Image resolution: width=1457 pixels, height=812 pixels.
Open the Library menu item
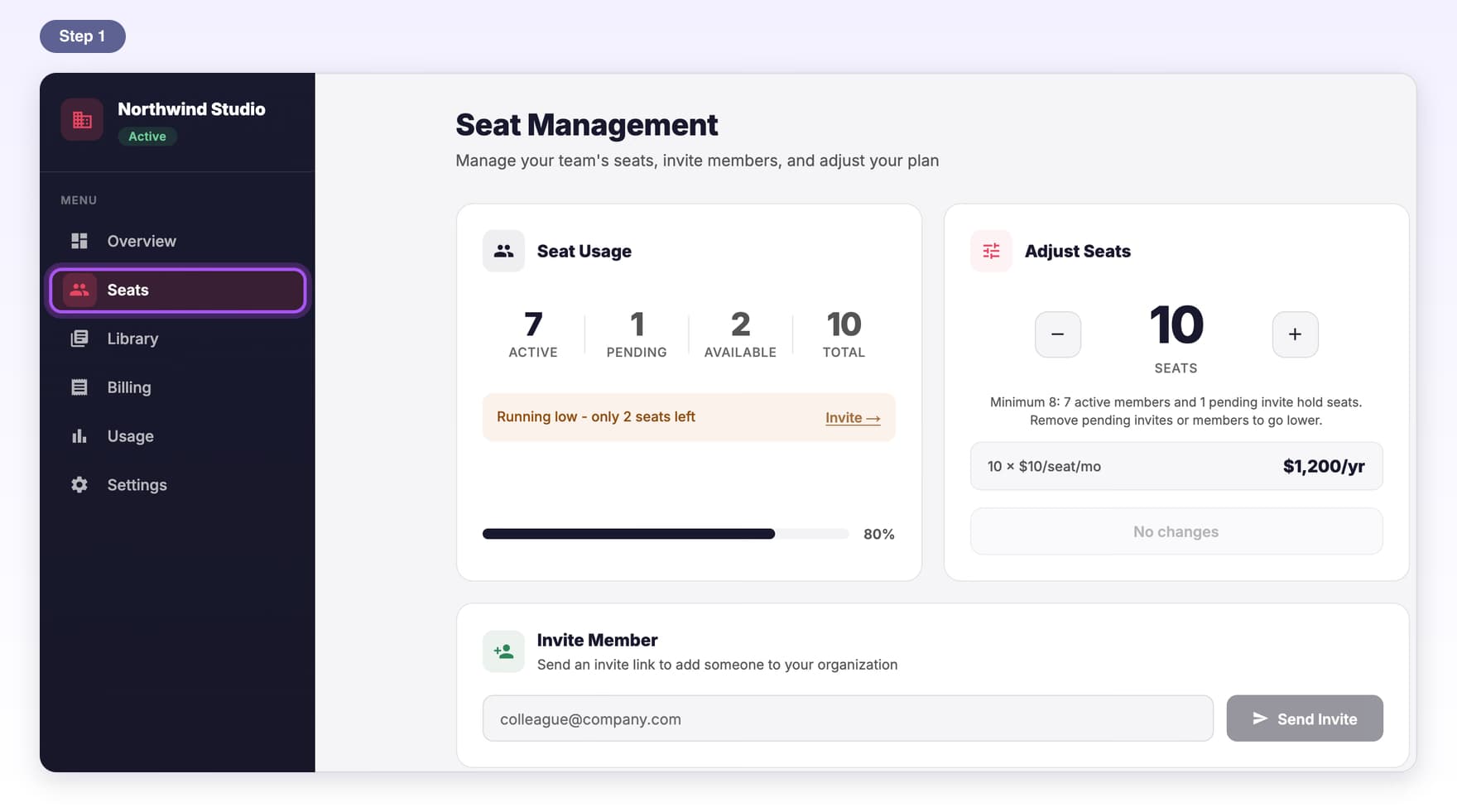tap(178, 339)
